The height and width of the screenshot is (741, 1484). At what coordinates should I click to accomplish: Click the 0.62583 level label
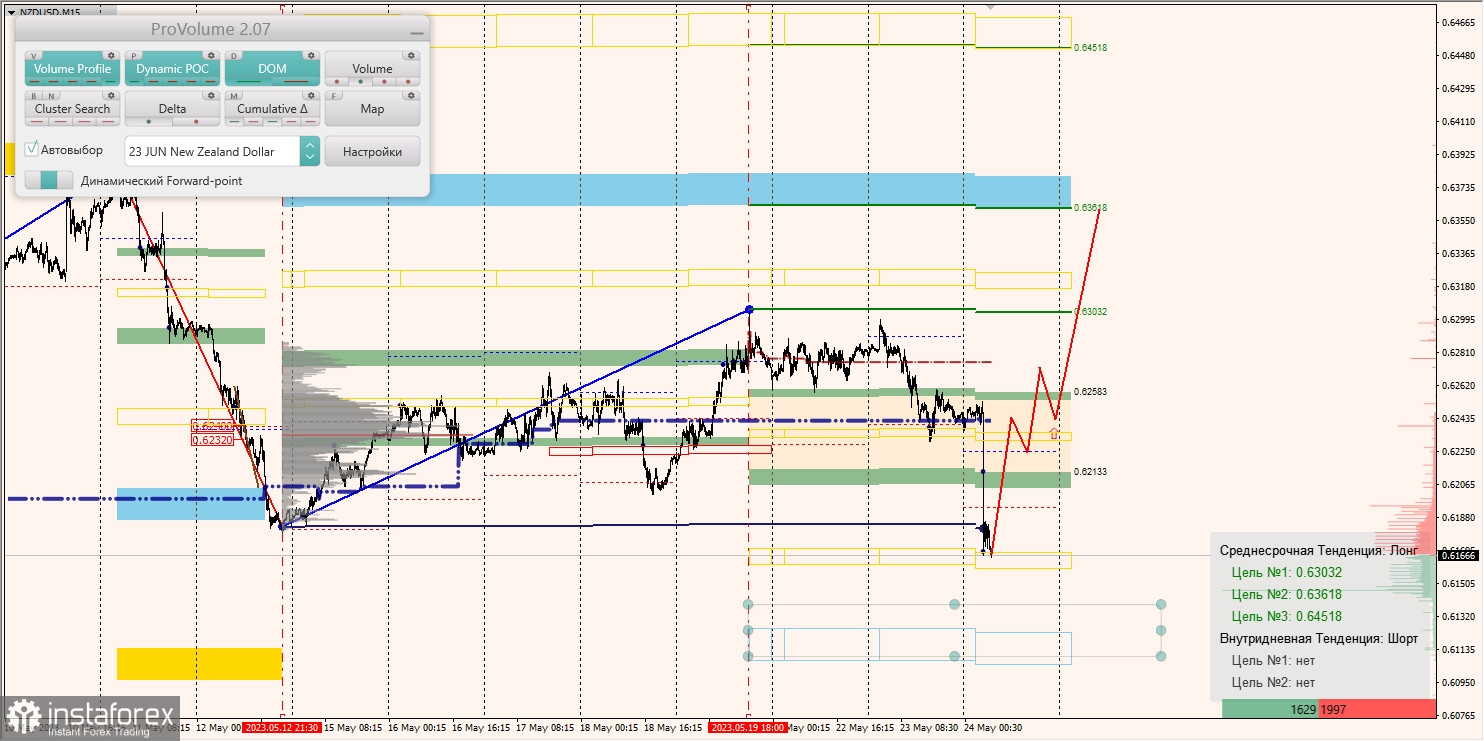pyautogui.click(x=1091, y=391)
